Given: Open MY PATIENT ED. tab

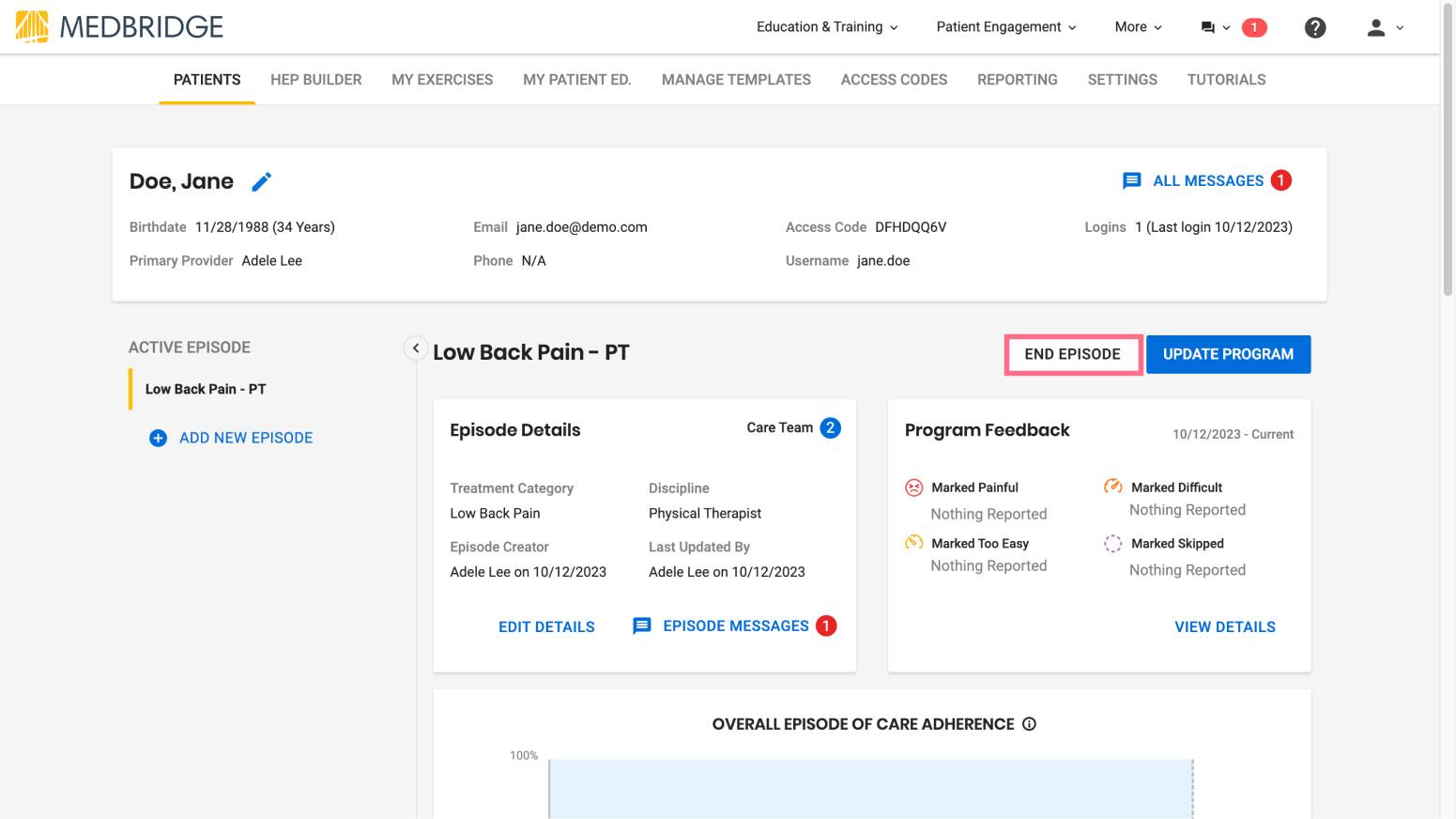Looking at the screenshot, I should click(577, 80).
